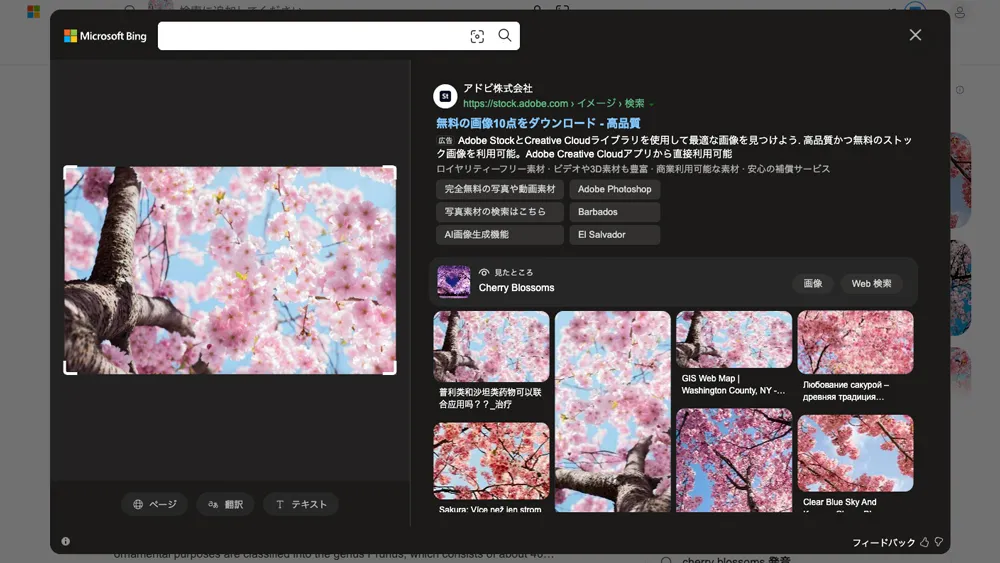Image resolution: width=1000 pixels, height=563 pixels.
Task: Click the 見たところ eye icon label
Action: 506,272
